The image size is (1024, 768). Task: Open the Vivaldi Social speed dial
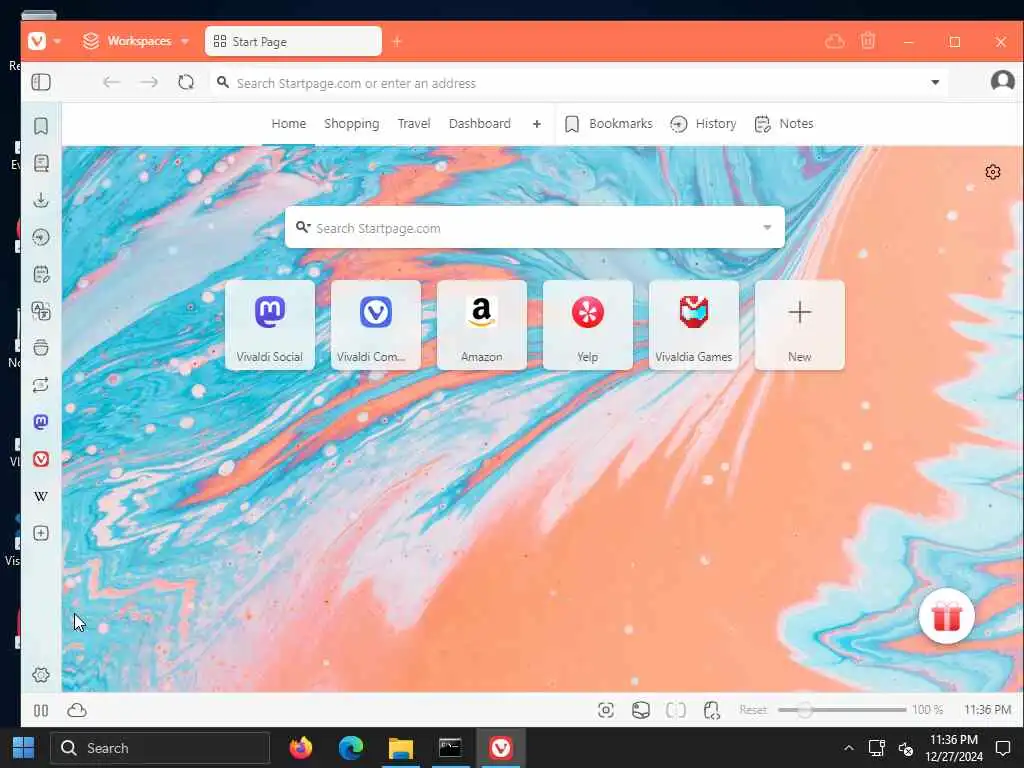270,325
